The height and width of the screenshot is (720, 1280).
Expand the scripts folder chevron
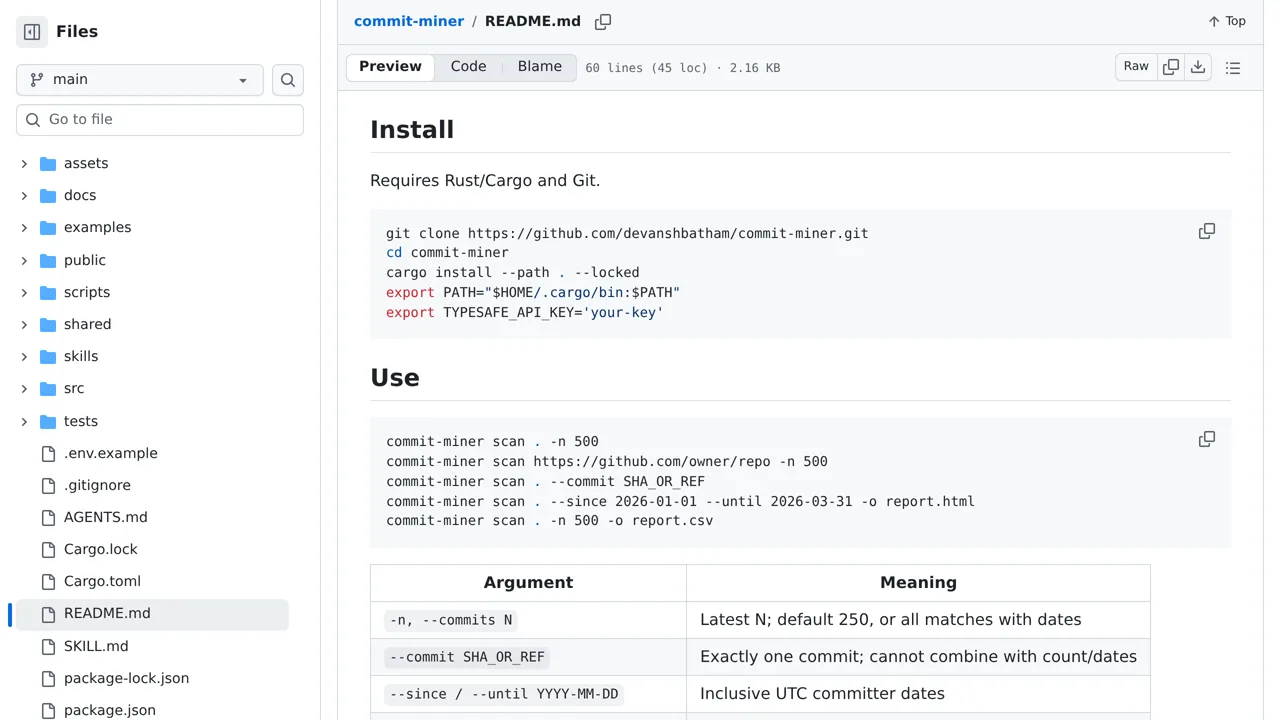(x=24, y=292)
